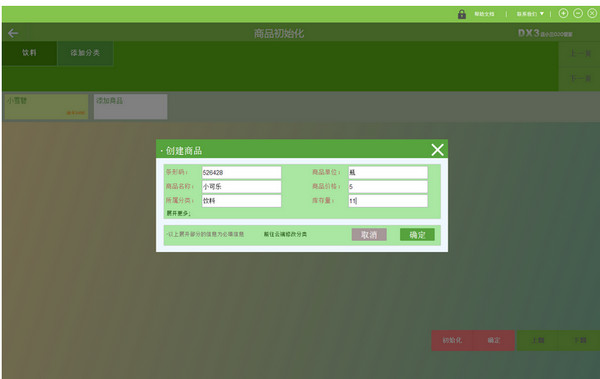Click the 商品价格 price input field
The image size is (600, 379).
[x=388, y=187]
